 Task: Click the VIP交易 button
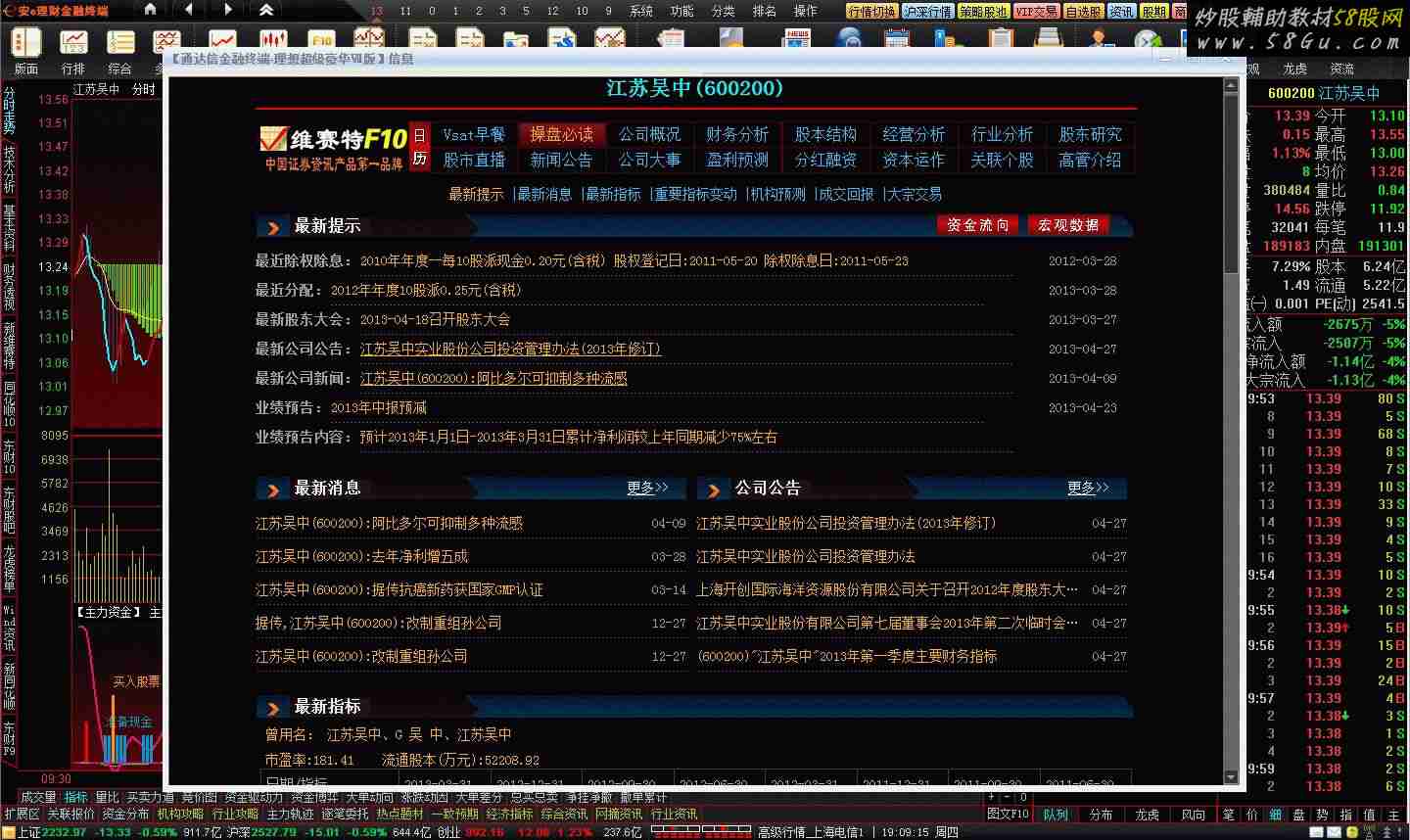point(1036,12)
